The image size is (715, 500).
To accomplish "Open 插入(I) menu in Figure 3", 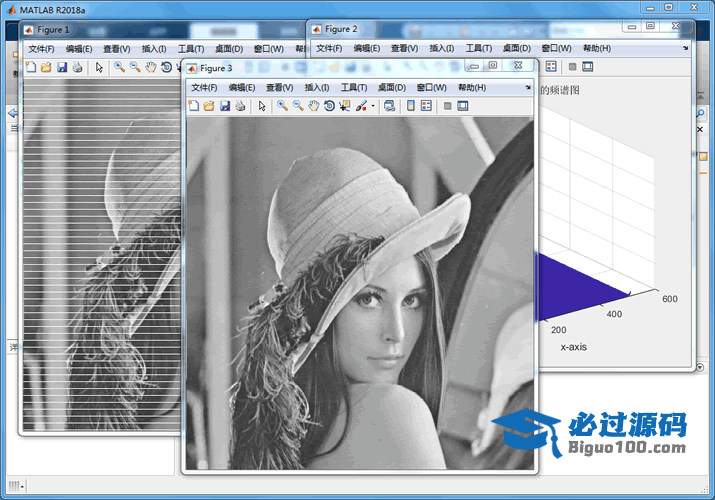I will pos(317,88).
